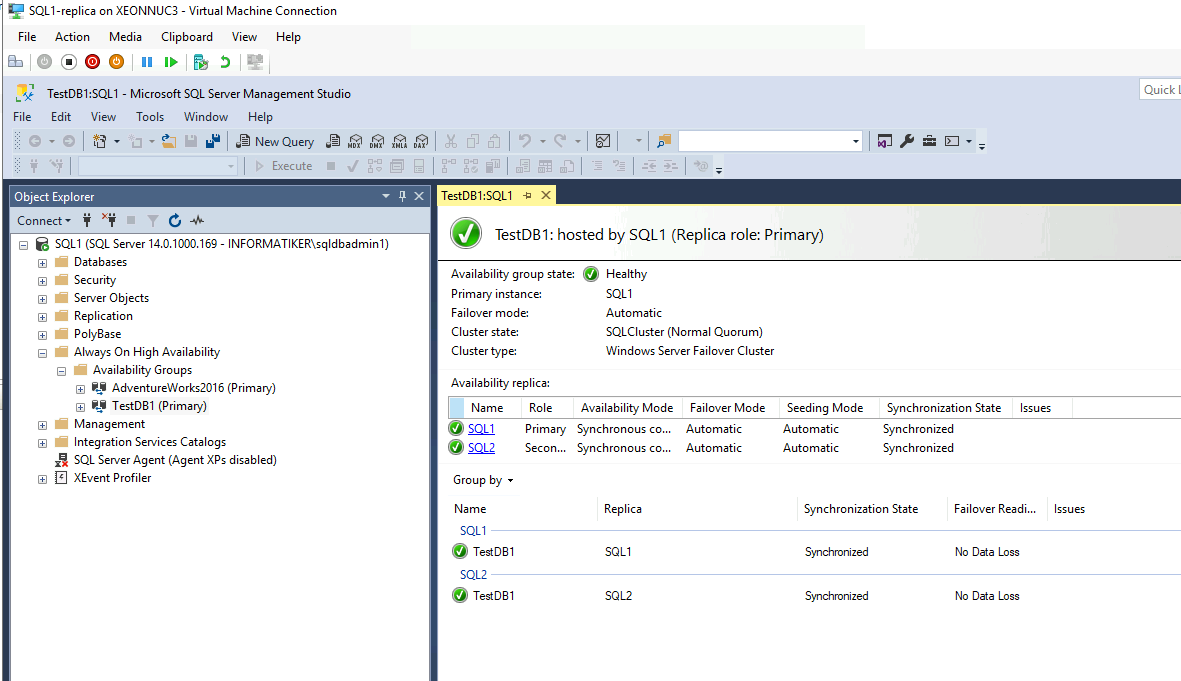
Task: Click the Object Explorer Refresh icon
Action: (x=175, y=220)
